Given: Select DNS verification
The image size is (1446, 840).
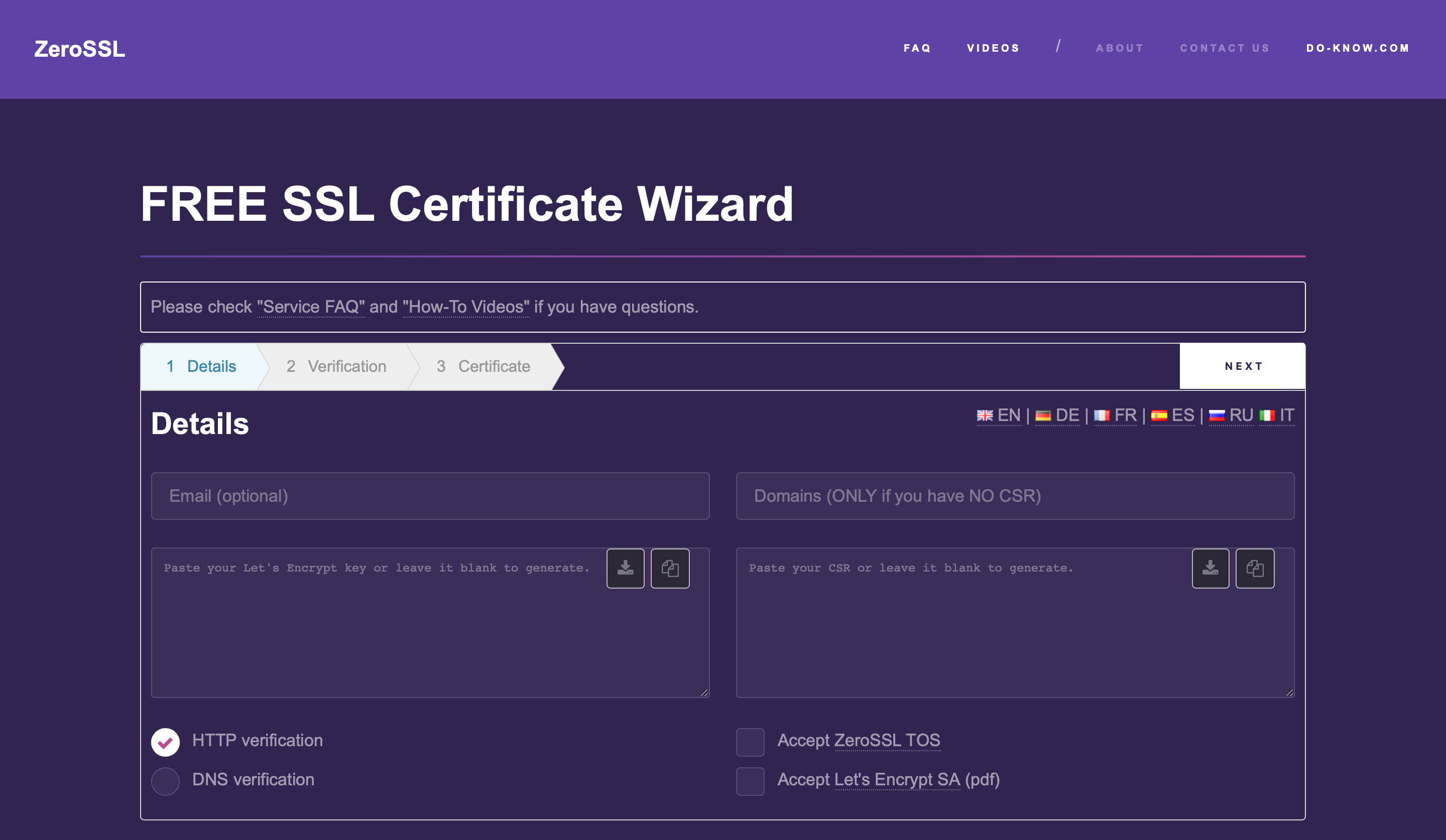Looking at the screenshot, I should coord(165,780).
